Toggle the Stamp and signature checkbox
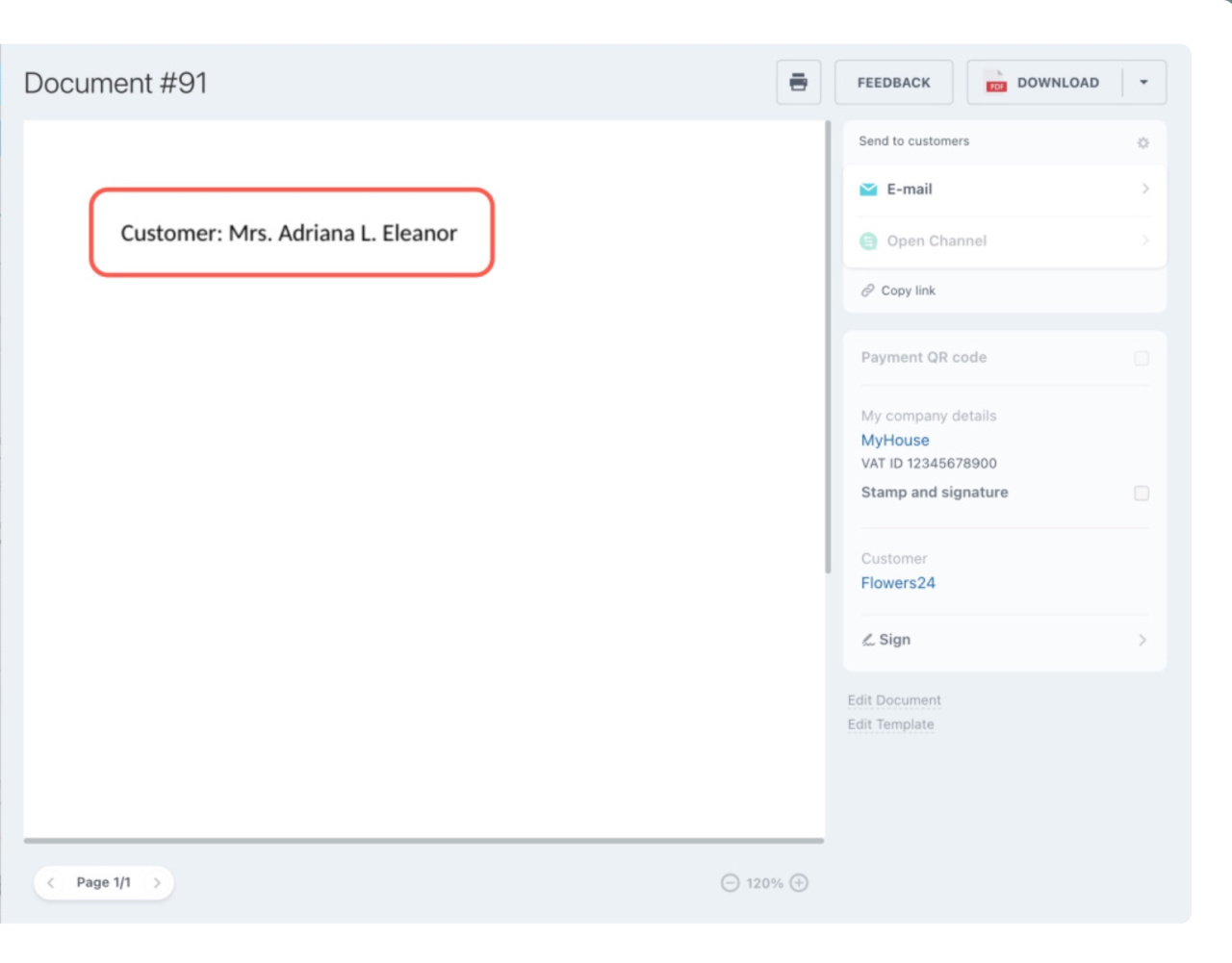1232x963 pixels. [1142, 494]
